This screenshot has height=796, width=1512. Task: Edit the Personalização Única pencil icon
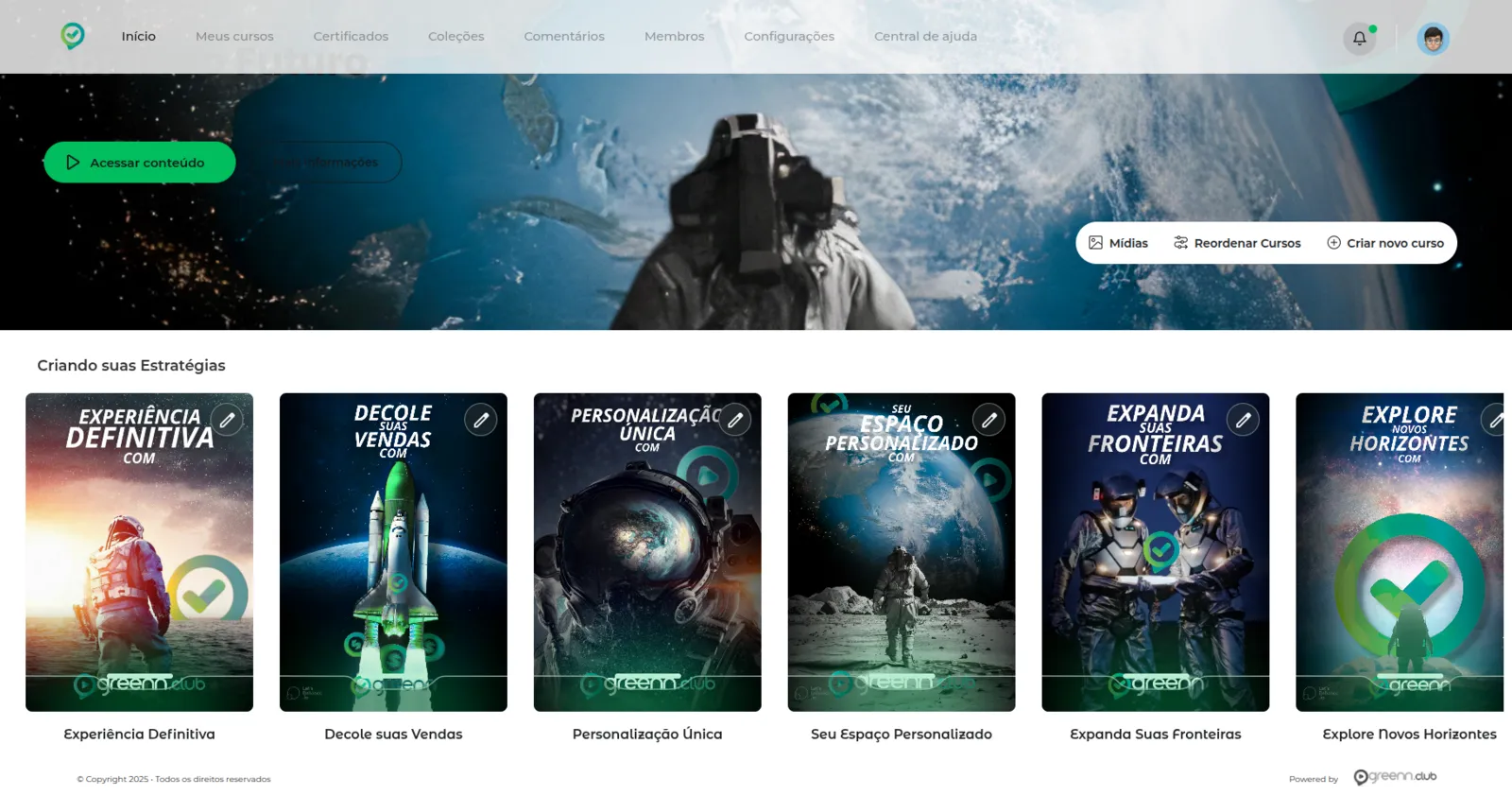(x=735, y=420)
